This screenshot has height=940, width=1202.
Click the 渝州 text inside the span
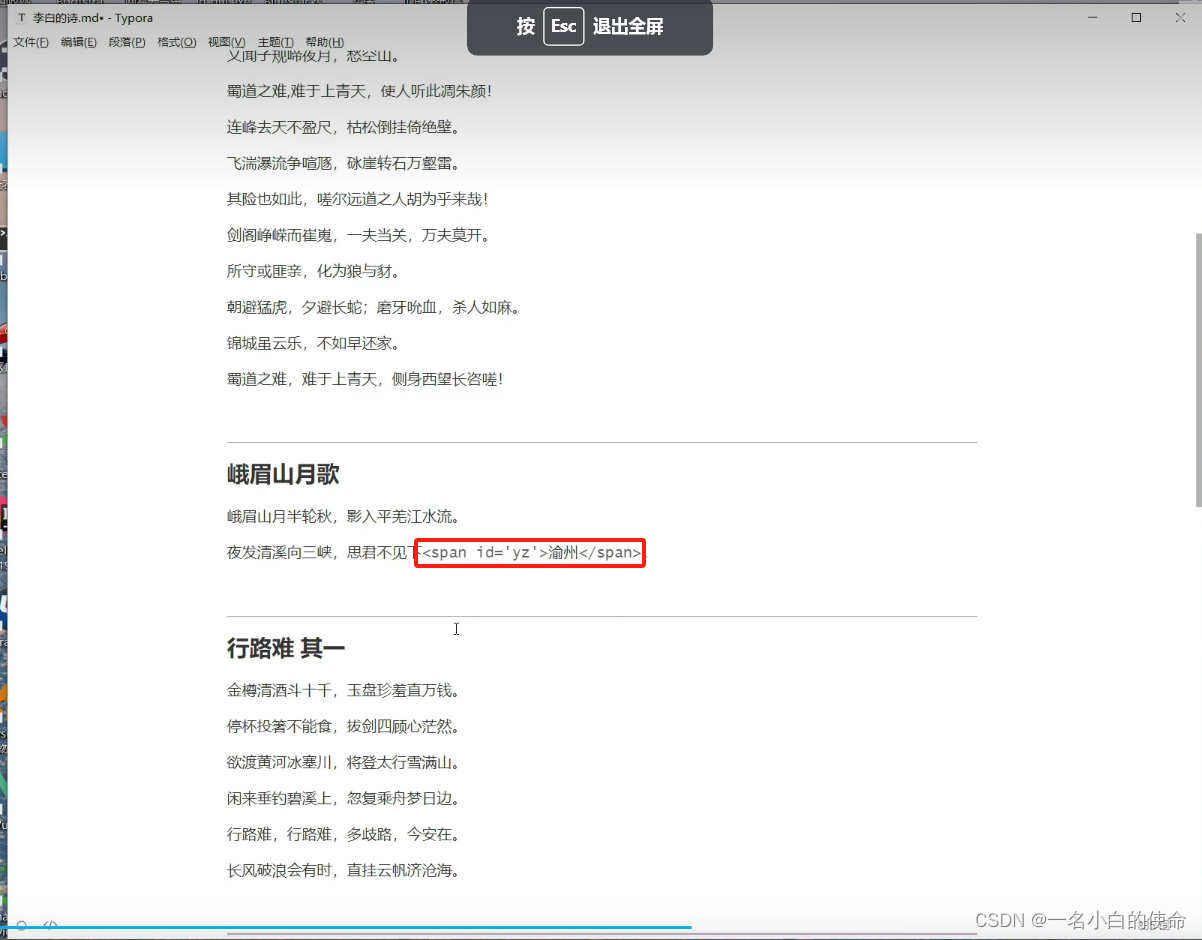[564, 552]
